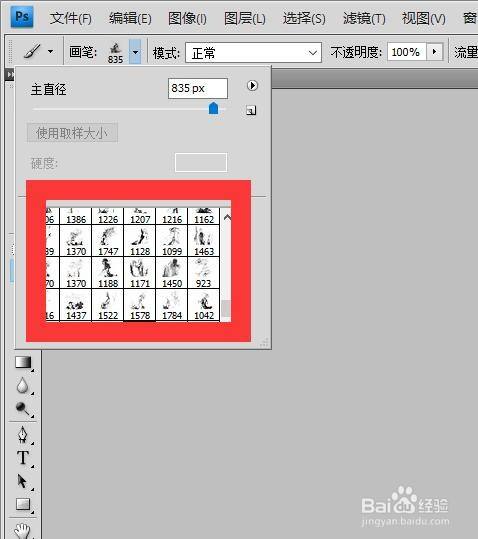Click the 使用取样大小 button
This screenshot has width=478, height=539.
(x=72, y=133)
